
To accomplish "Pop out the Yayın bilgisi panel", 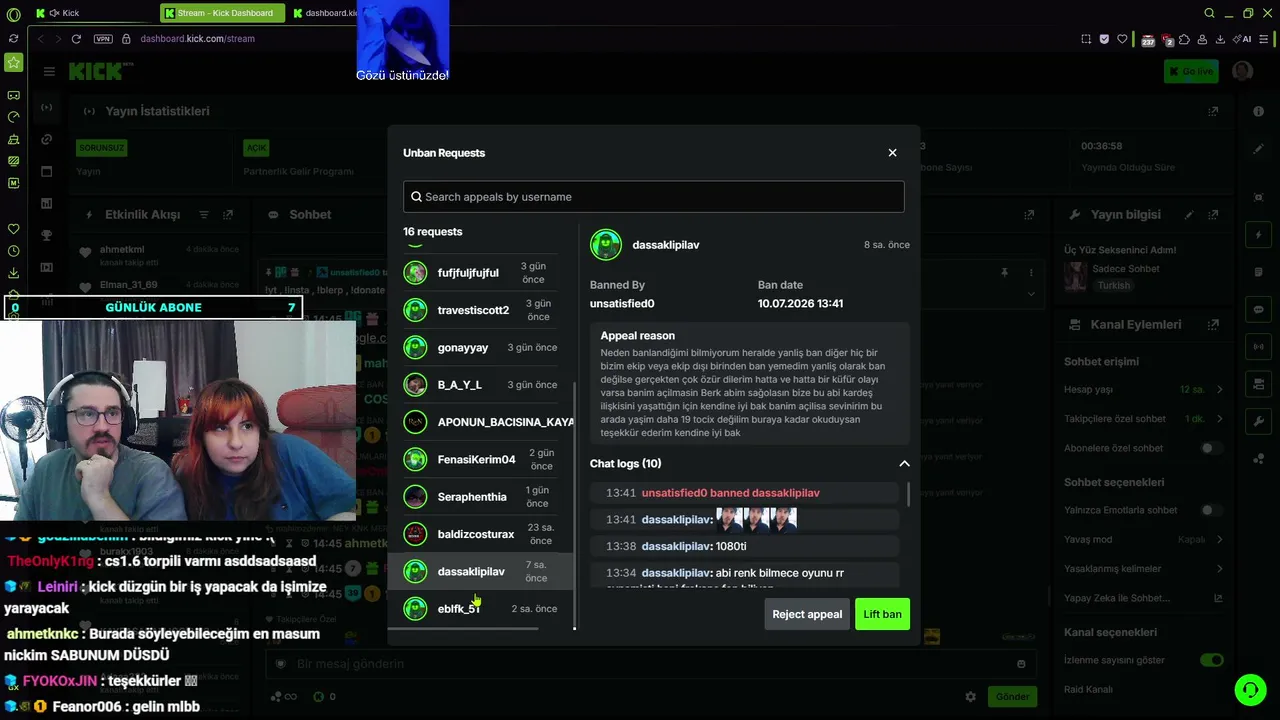I will tap(1213, 214).
